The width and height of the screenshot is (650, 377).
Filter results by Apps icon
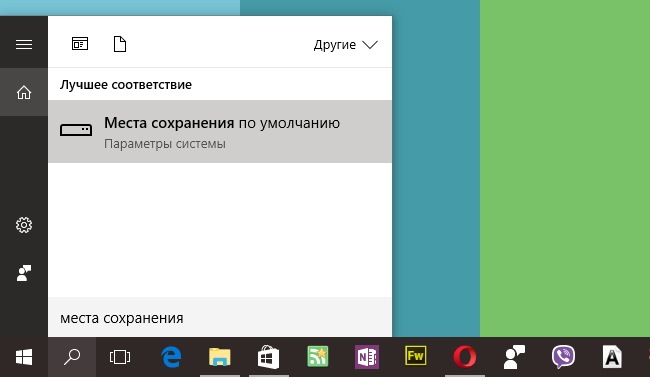(x=80, y=44)
